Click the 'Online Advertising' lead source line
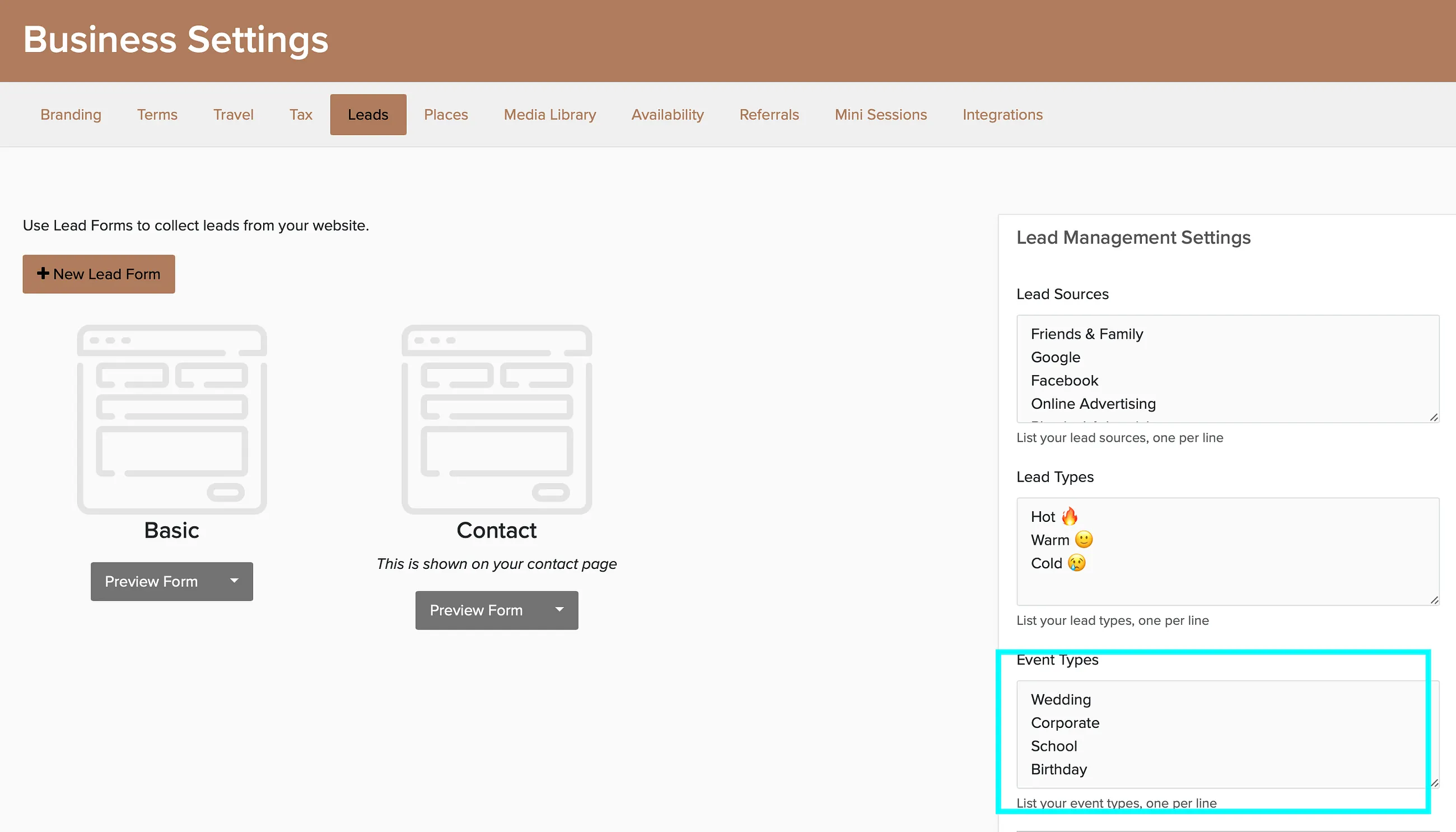This screenshot has height=832, width=1456. pos(1093,404)
